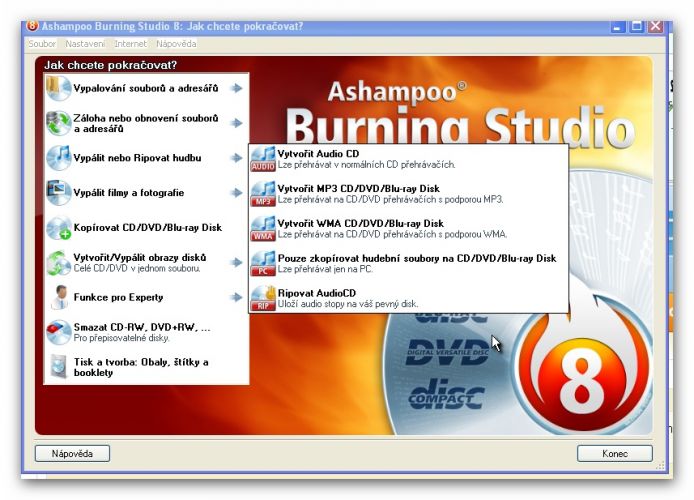The width and height of the screenshot is (694, 500).
Task: Click description Lze přehrávat jen na PC
Action: tap(325, 269)
